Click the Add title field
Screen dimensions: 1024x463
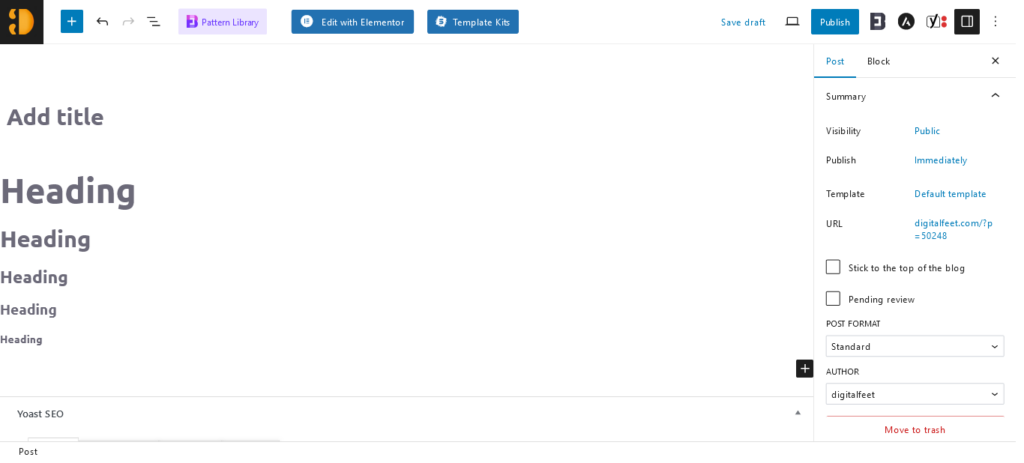coord(56,118)
